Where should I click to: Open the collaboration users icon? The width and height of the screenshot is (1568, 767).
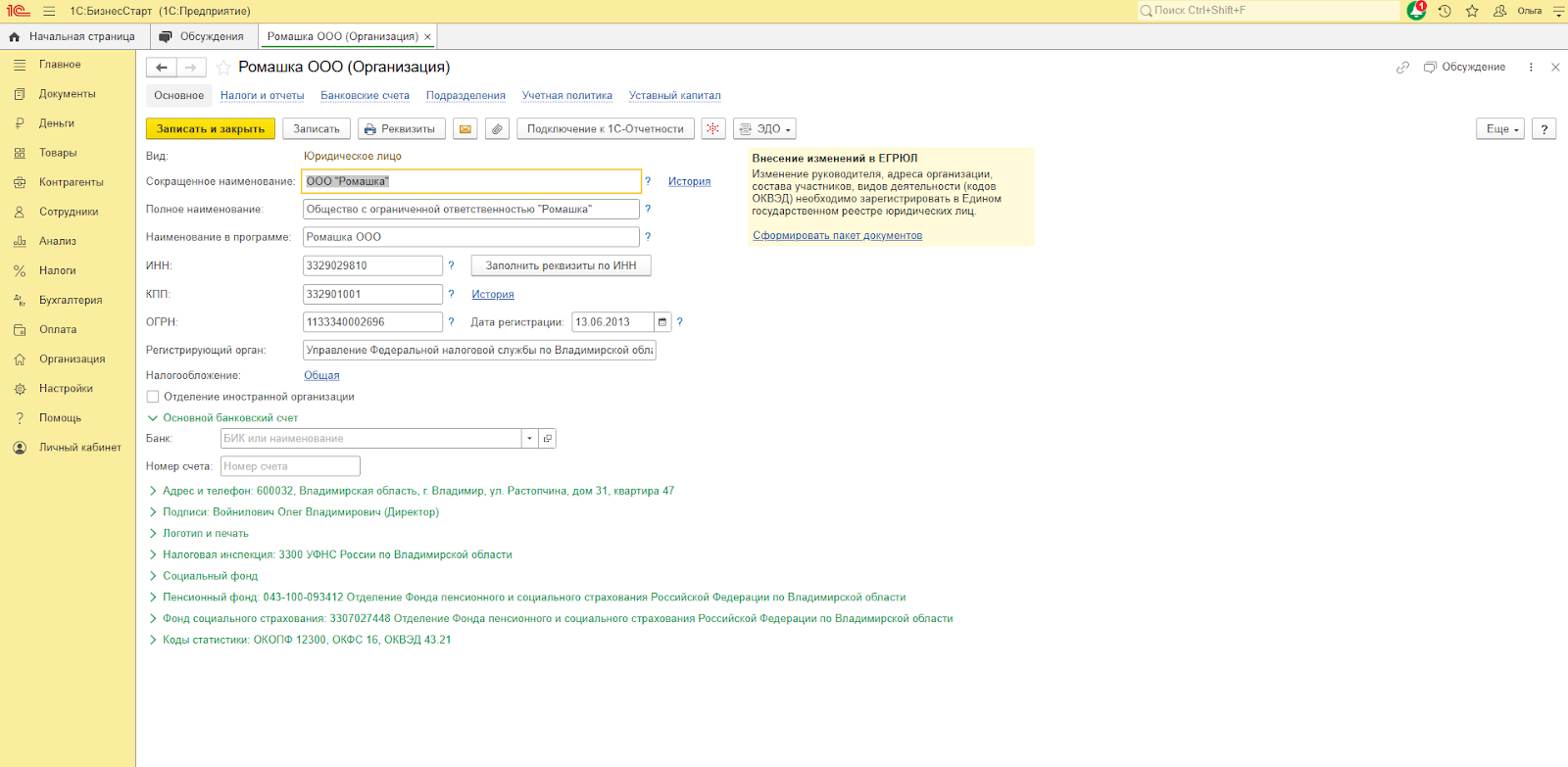pyautogui.click(x=1499, y=11)
